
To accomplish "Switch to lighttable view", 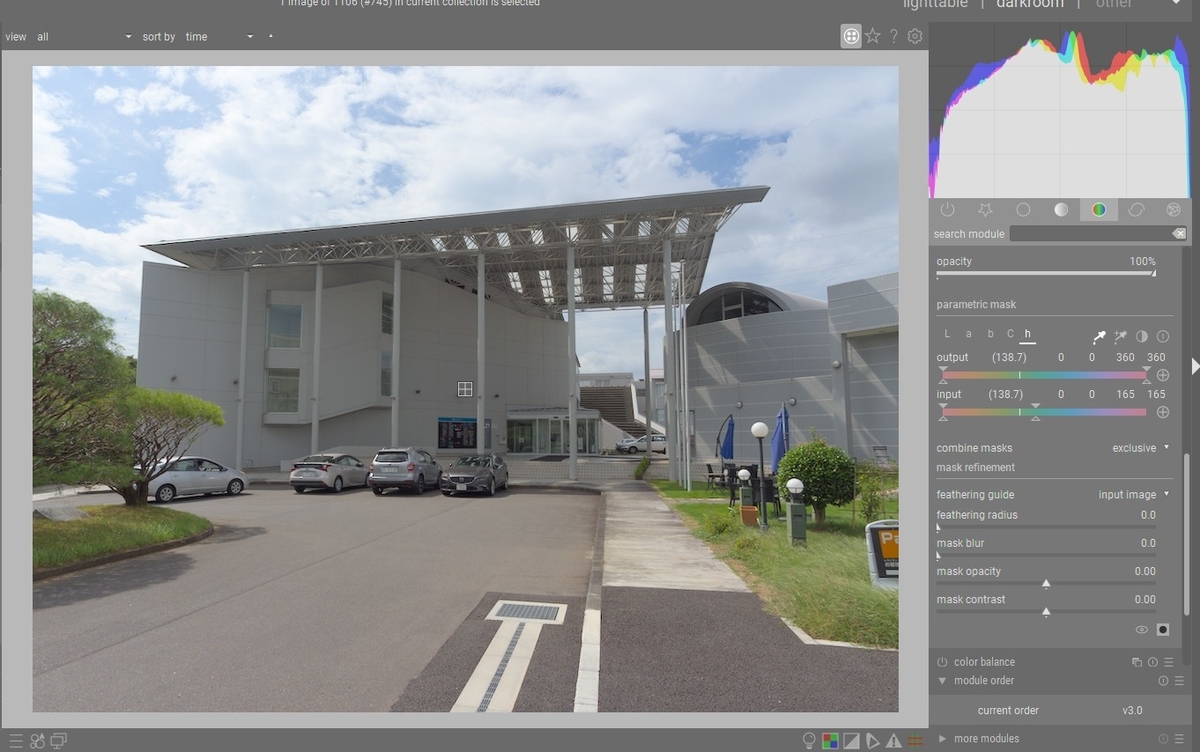I will coord(936,4).
